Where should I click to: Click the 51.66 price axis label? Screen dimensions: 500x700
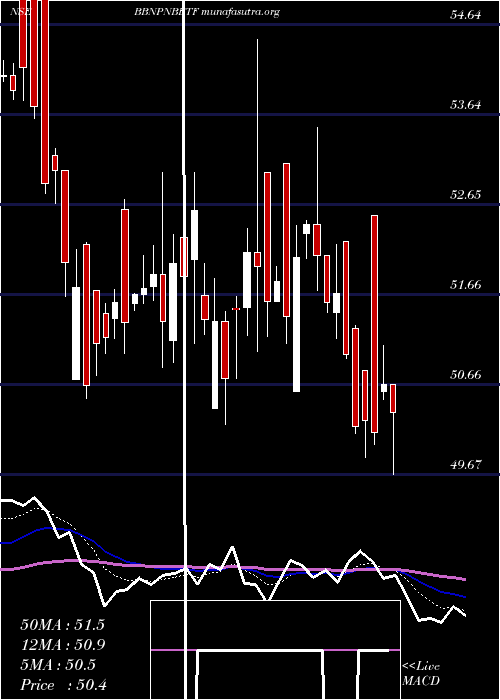tap(466, 285)
